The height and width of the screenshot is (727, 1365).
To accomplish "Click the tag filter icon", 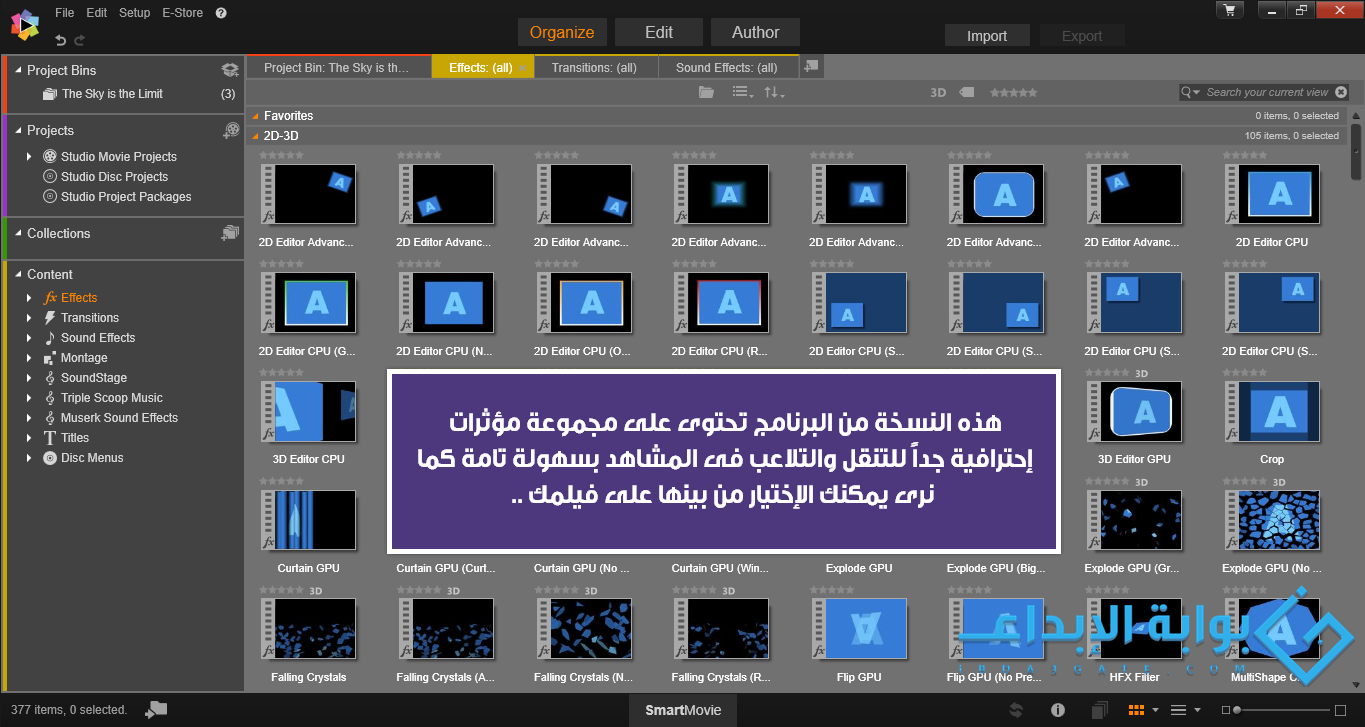I will point(967,92).
